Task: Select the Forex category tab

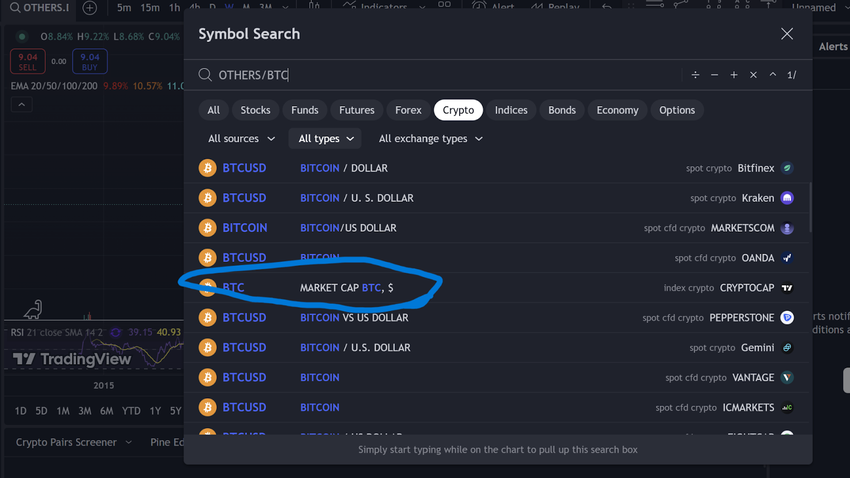Action: pos(408,110)
